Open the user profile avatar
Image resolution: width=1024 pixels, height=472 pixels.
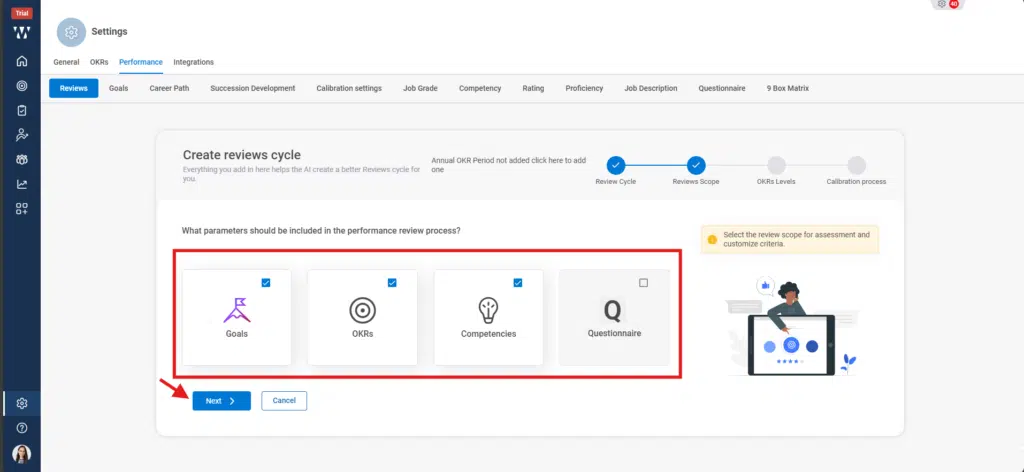pos(21,453)
